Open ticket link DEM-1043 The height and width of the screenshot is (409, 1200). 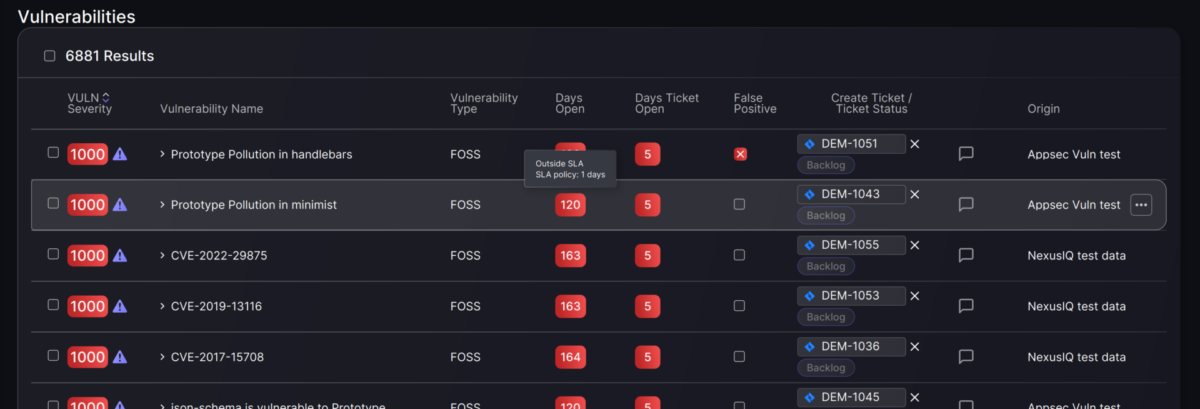coord(850,194)
